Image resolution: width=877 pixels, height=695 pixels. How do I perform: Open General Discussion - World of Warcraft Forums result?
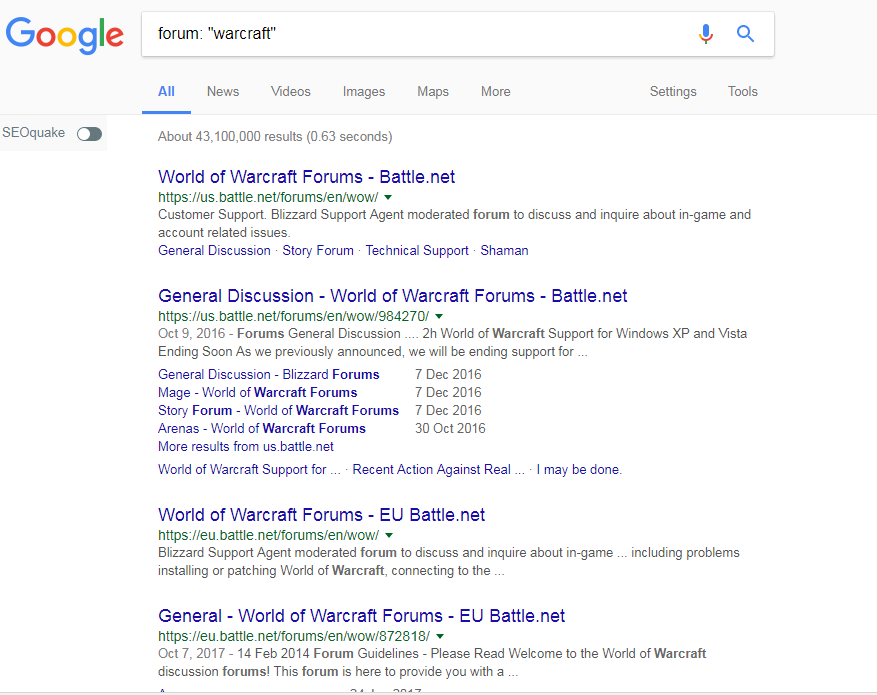pos(393,296)
